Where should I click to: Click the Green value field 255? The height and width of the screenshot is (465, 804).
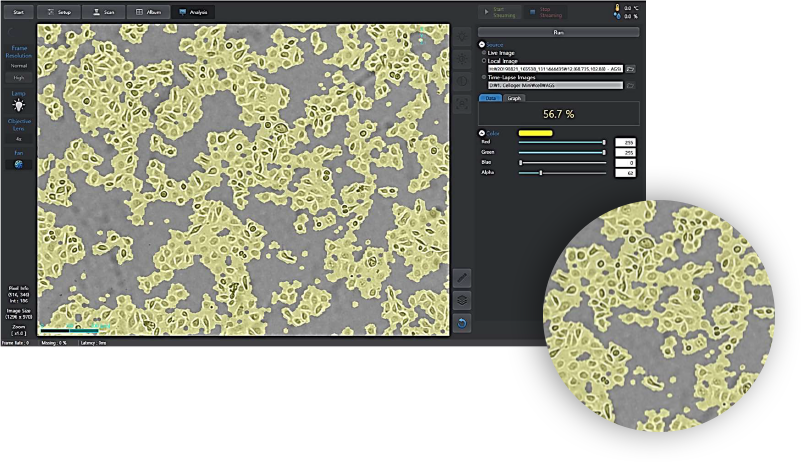pos(625,153)
